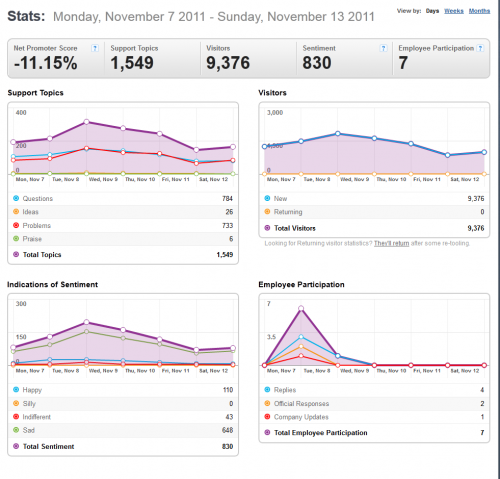
Task: Click the blue Questions legend dot
Action: 16,198
